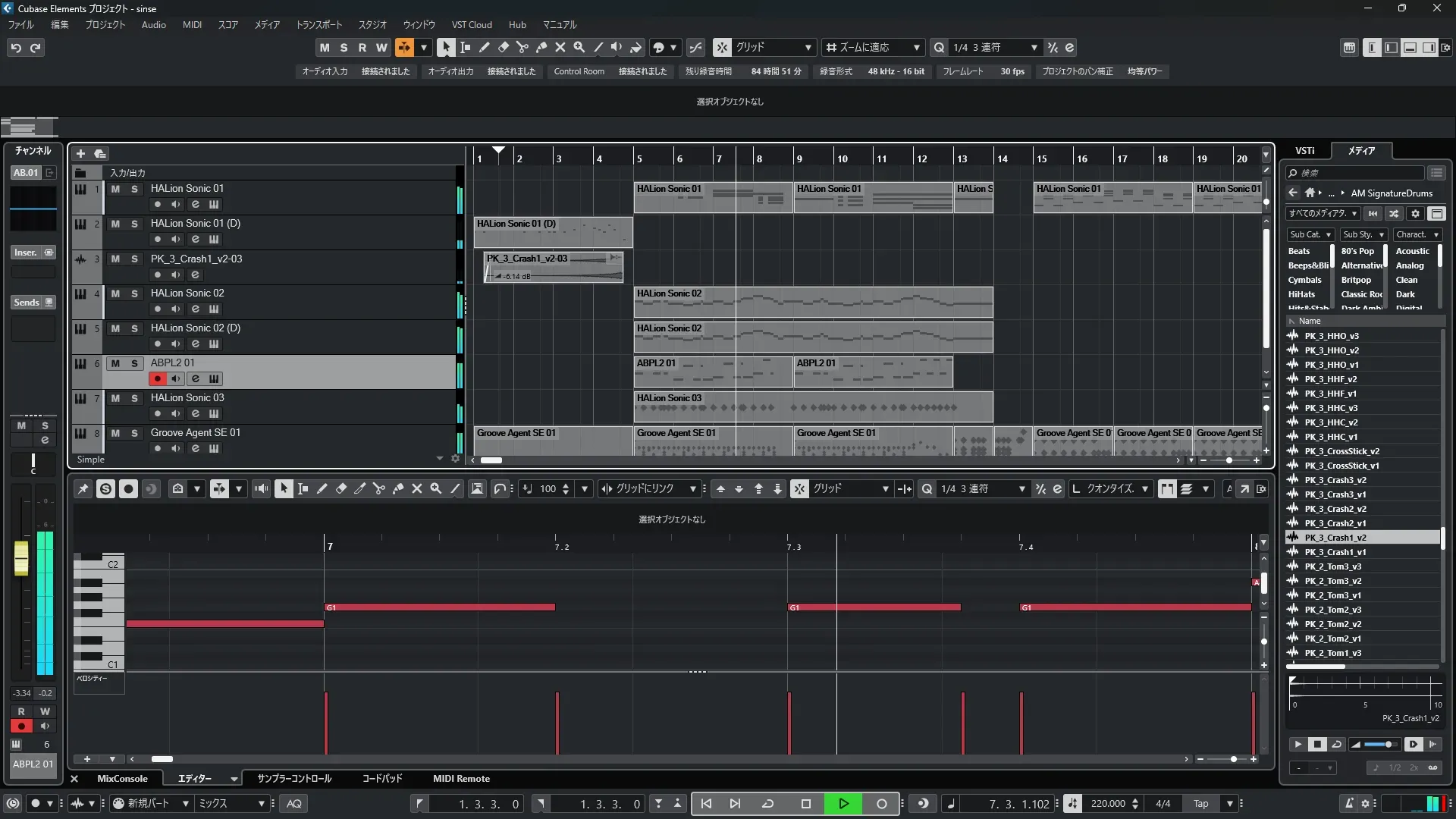Solo the Groove Agent SE 01 track
Viewport: 1456px width, 819px height.
point(134,433)
